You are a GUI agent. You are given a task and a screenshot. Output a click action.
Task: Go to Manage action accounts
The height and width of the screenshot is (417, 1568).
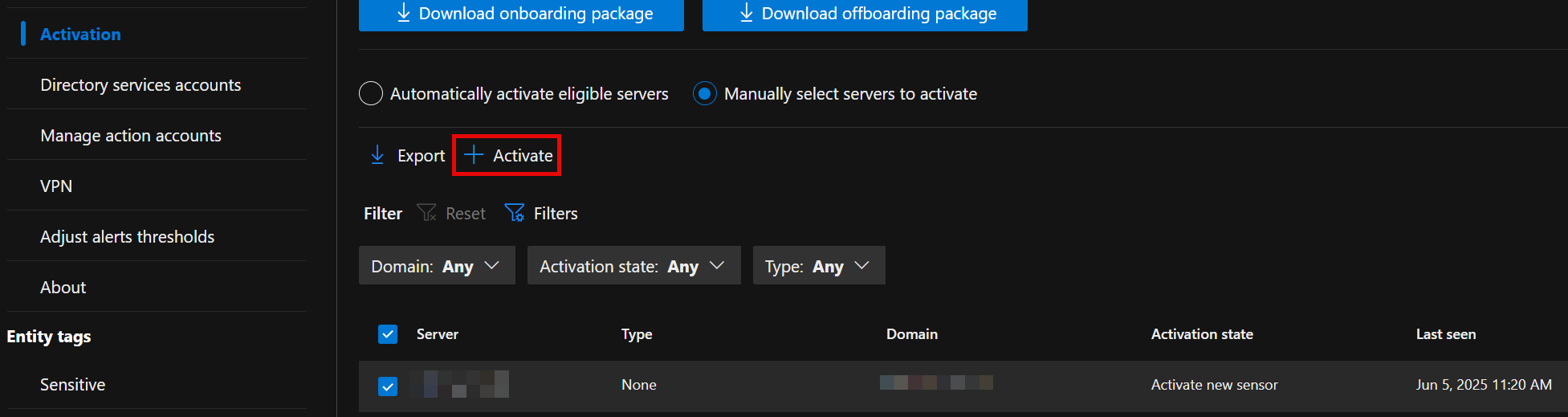click(131, 136)
